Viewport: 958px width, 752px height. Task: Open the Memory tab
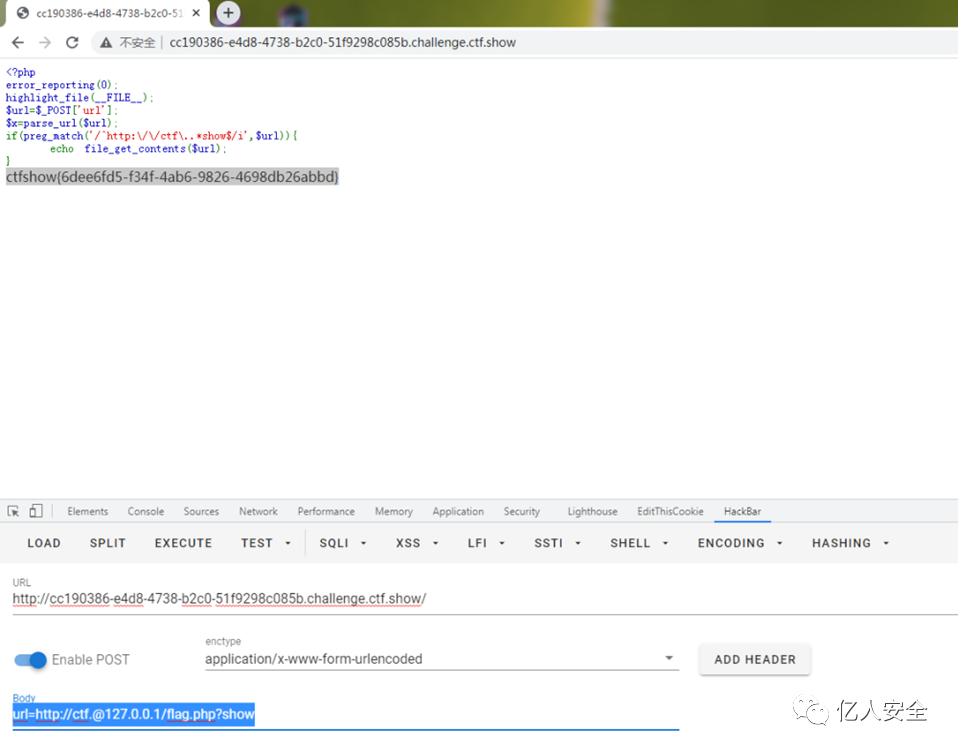point(393,511)
